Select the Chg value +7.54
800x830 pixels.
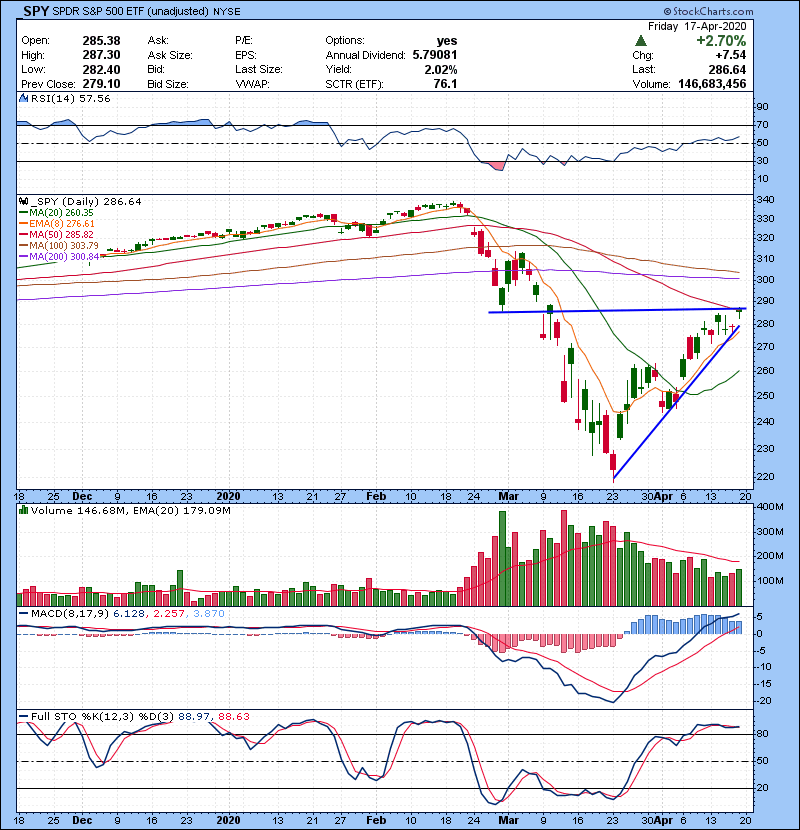[731, 55]
